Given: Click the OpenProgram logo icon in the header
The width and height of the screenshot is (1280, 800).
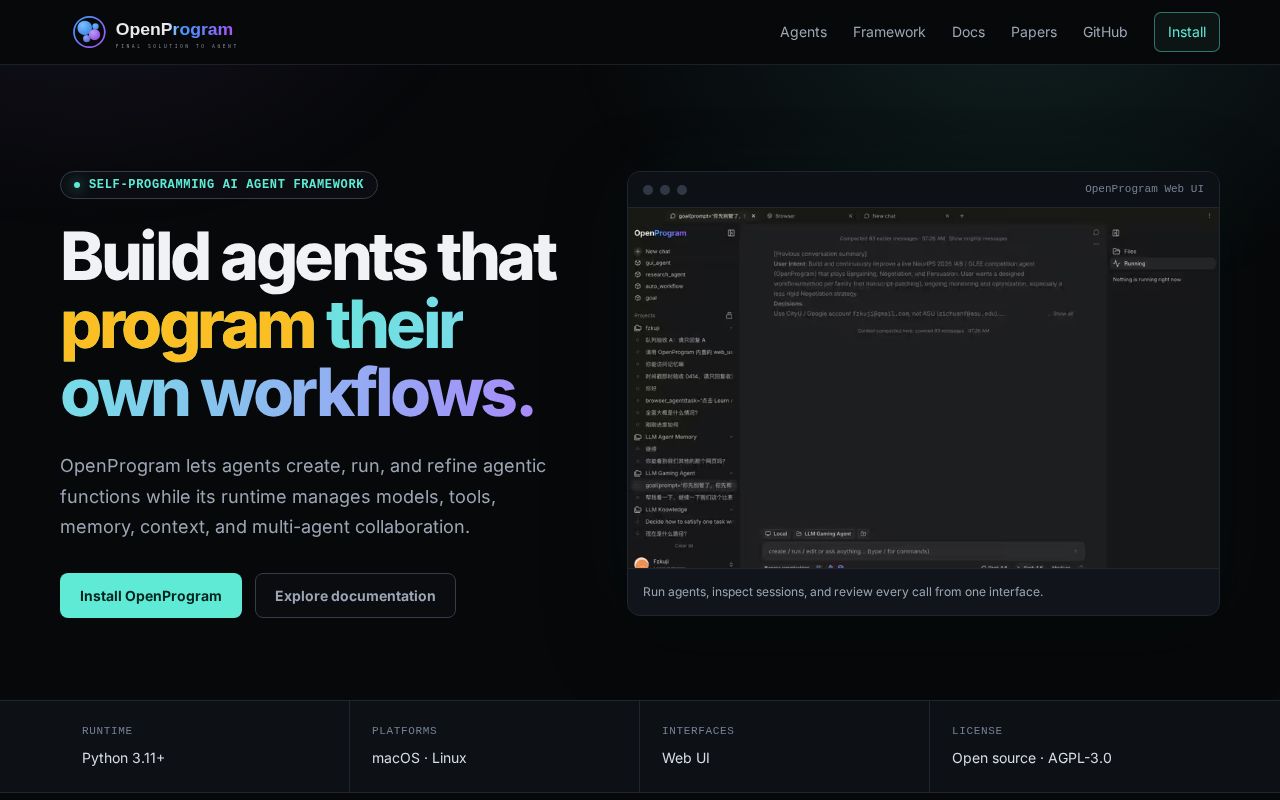Looking at the screenshot, I should coord(89,32).
